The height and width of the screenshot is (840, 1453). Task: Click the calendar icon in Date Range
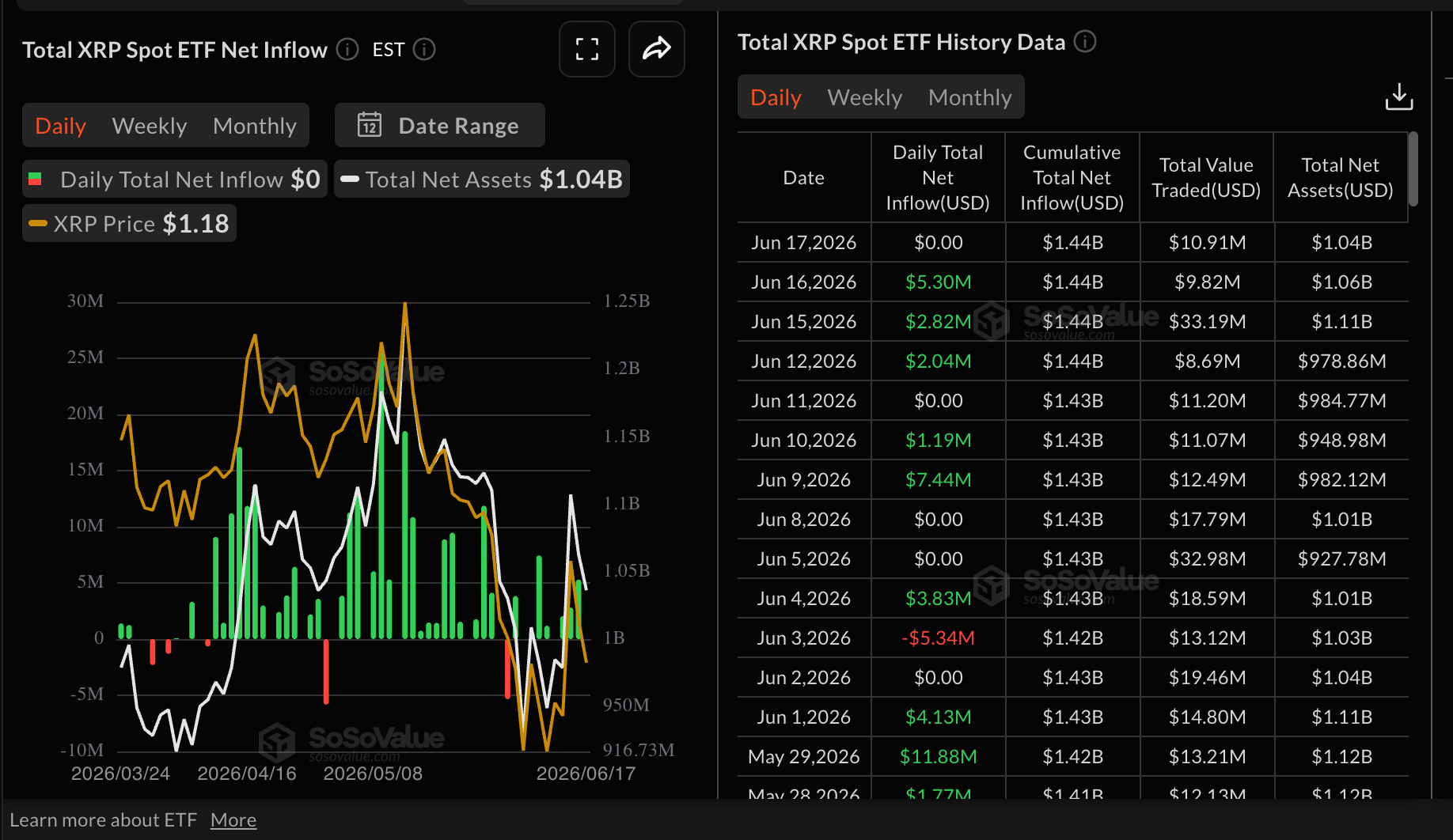[x=370, y=125]
